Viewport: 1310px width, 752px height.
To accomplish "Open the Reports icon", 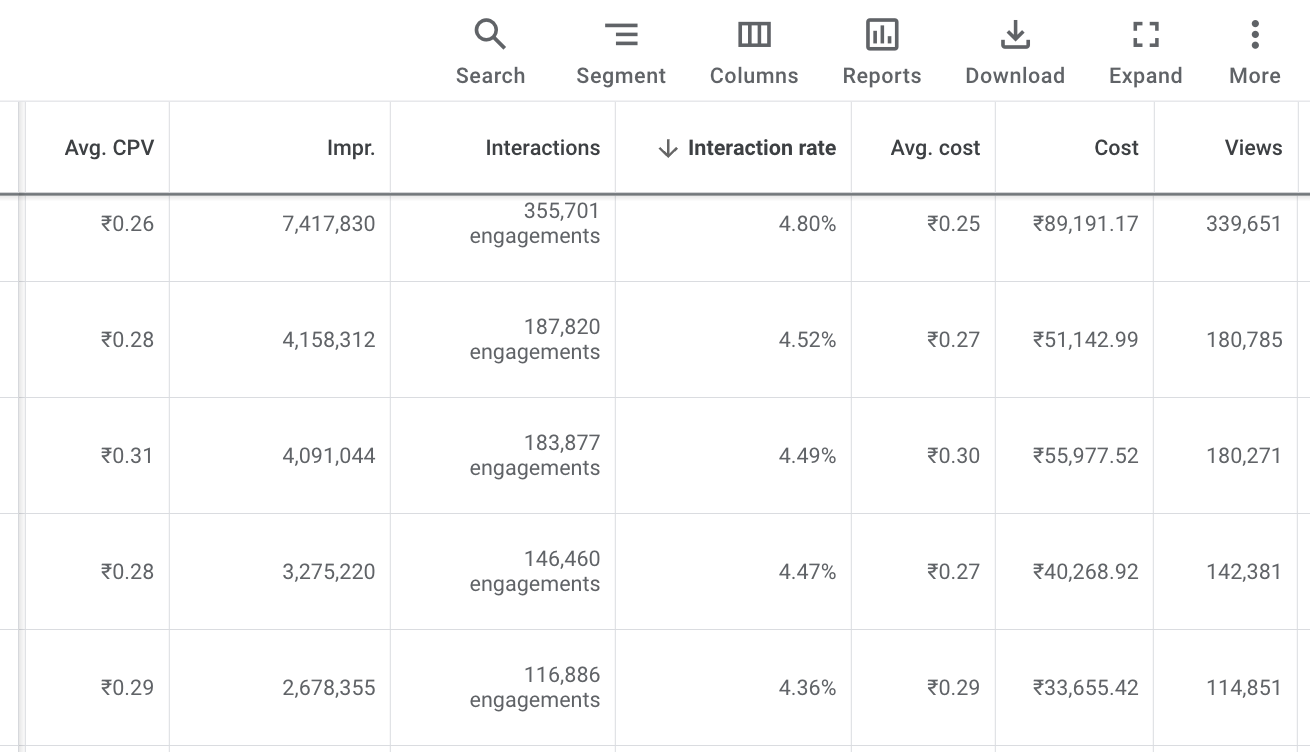I will coord(881,33).
